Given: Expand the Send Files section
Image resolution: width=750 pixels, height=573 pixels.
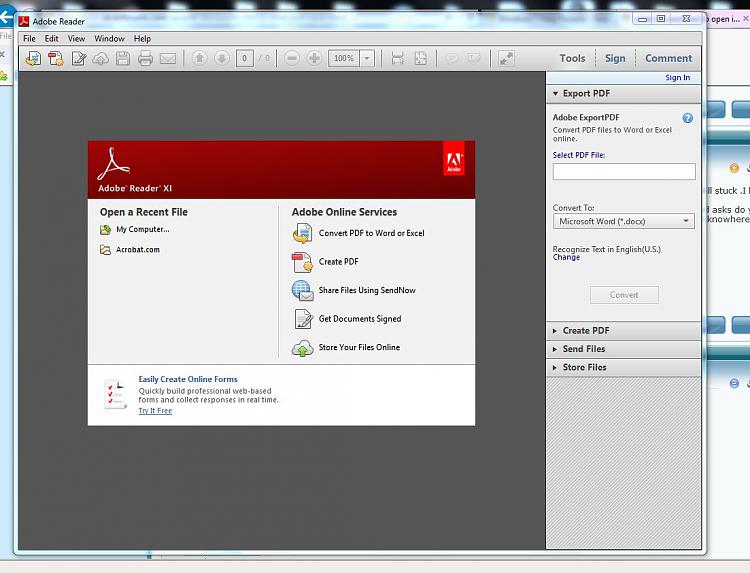Looking at the screenshot, I should click(x=624, y=349).
